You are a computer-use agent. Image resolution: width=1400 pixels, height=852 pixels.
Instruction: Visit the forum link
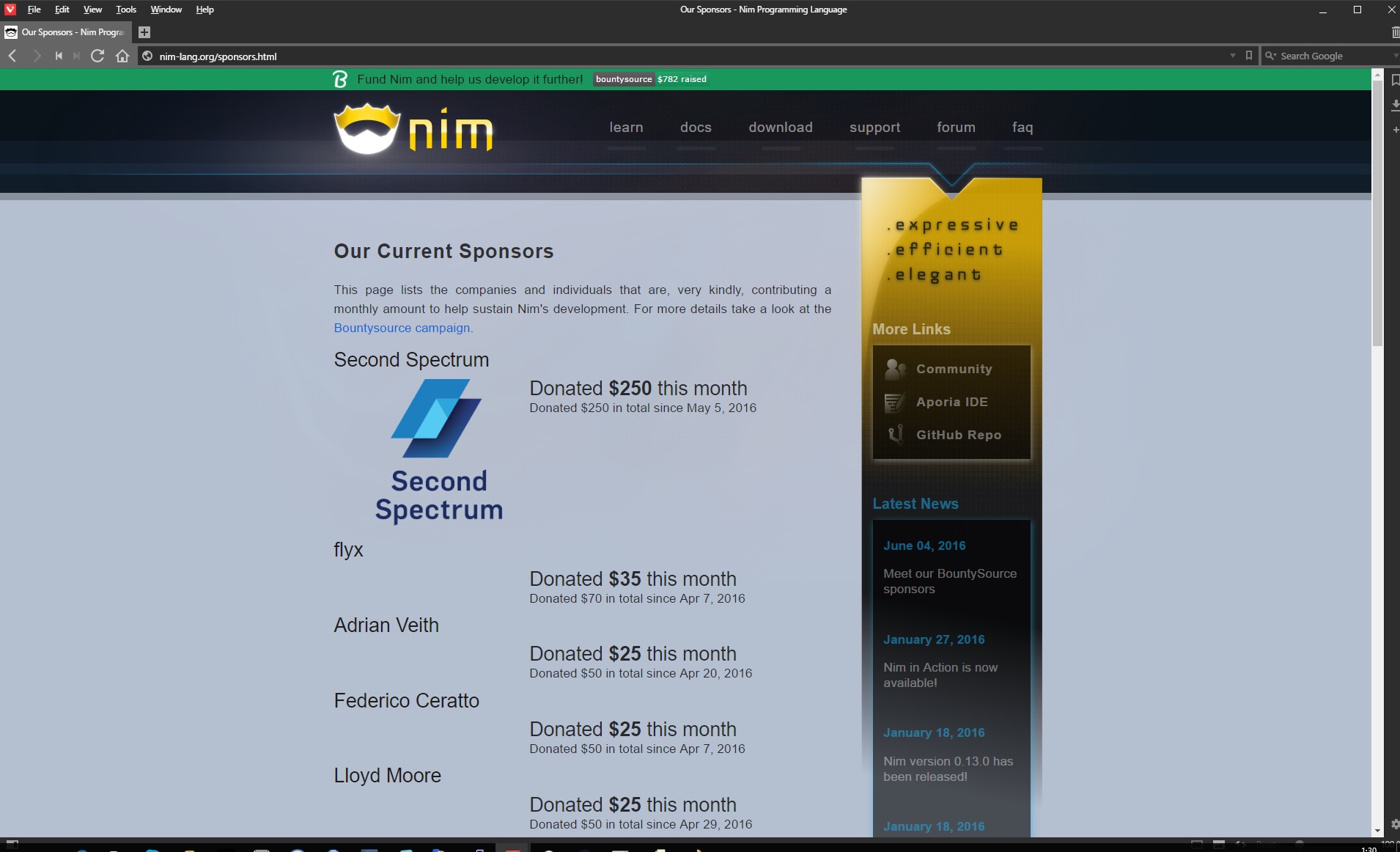coord(956,128)
